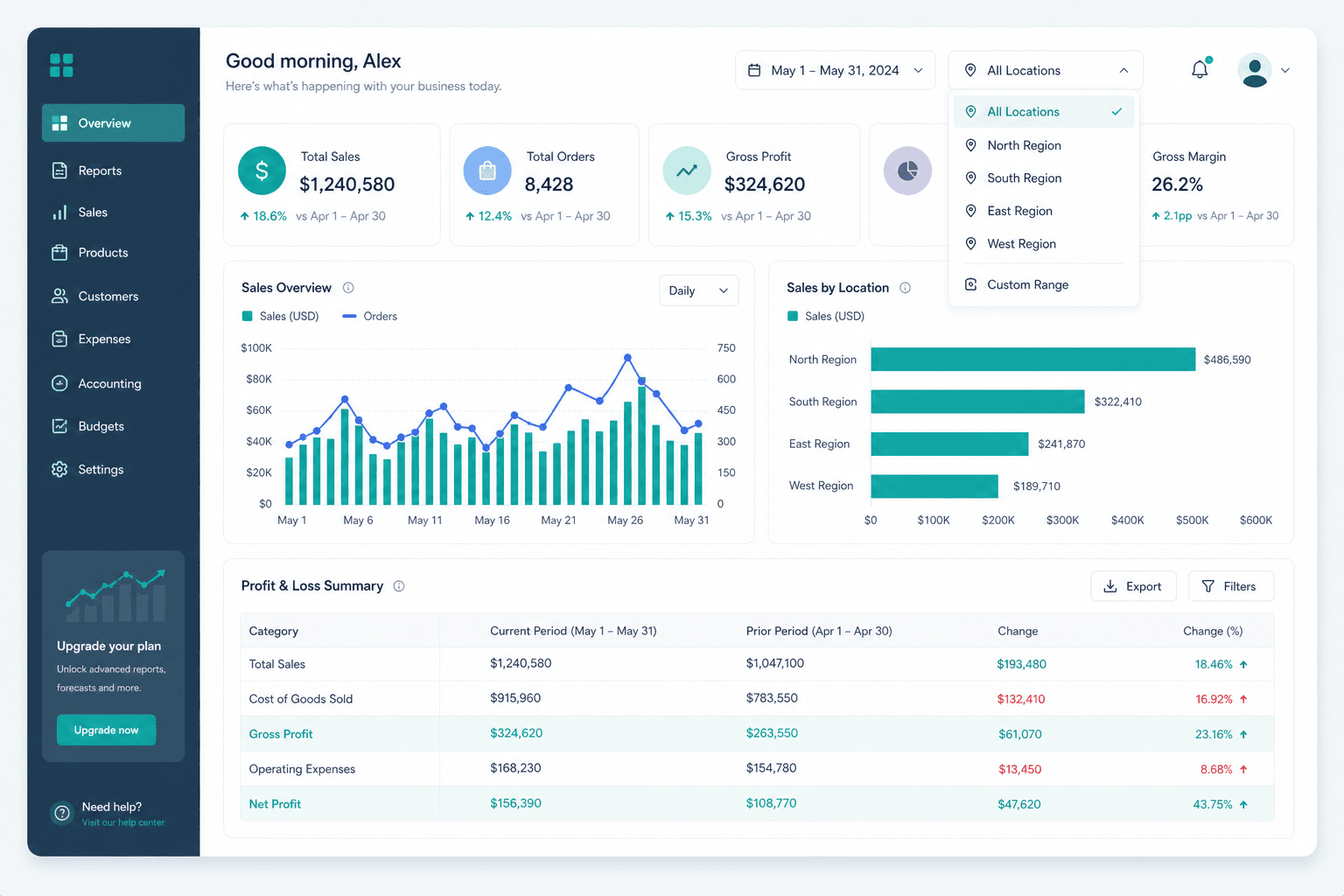This screenshot has height=896, width=1344.
Task: Click the Total Orders shopping bag icon
Action: coord(487,171)
